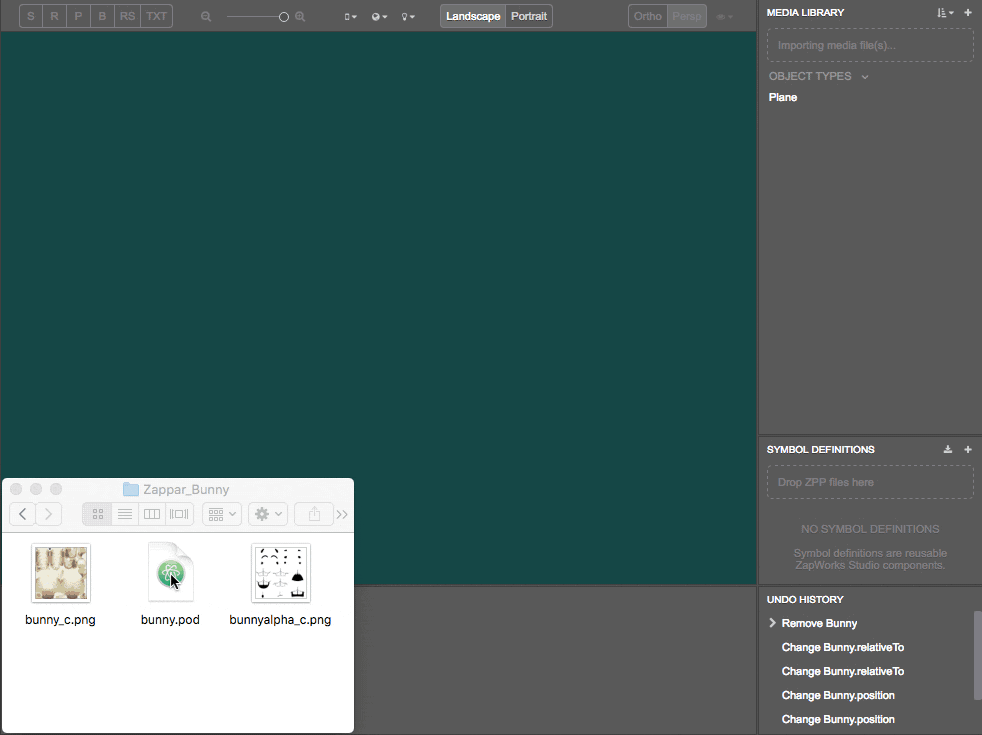This screenshot has width=982, height=735.
Task: Select the TXT toolbar button
Action: coord(157,16)
